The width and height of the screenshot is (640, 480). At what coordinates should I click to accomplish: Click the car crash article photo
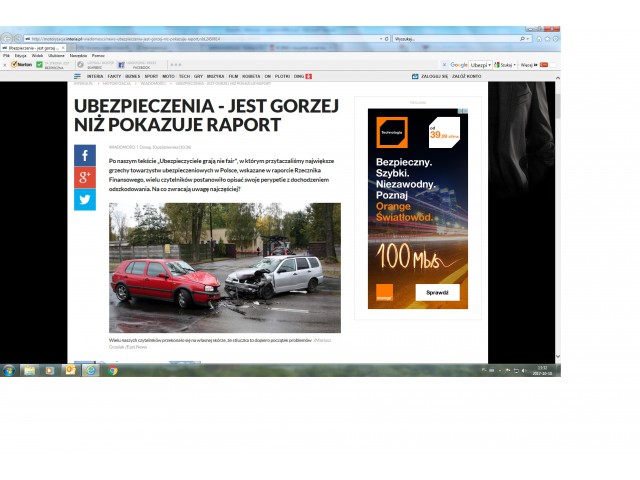click(x=224, y=267)
